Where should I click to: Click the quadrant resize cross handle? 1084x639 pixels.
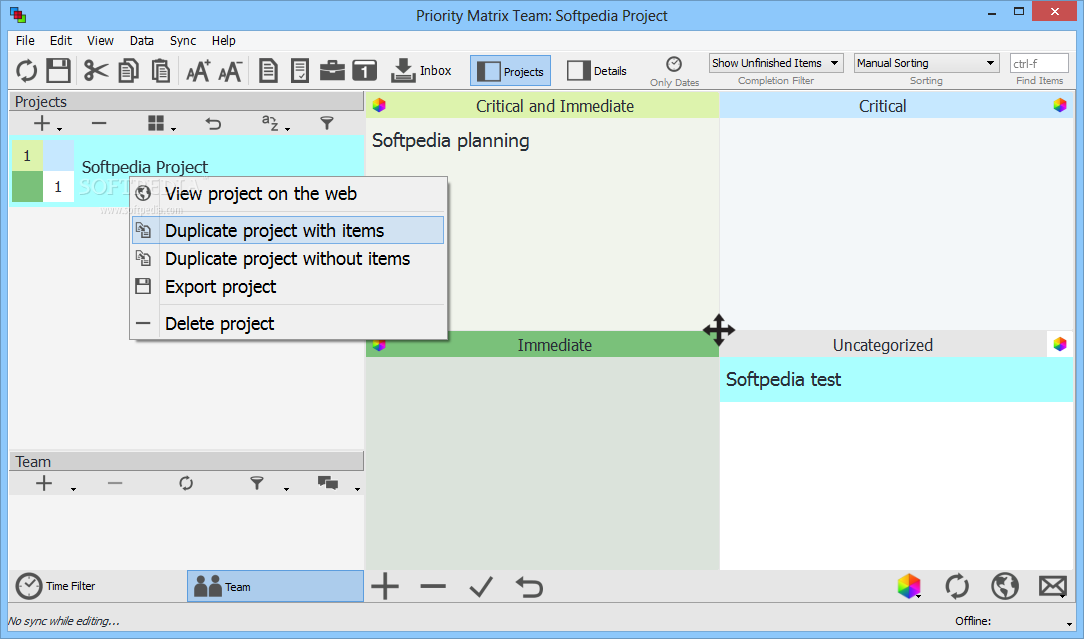point(719,330)
